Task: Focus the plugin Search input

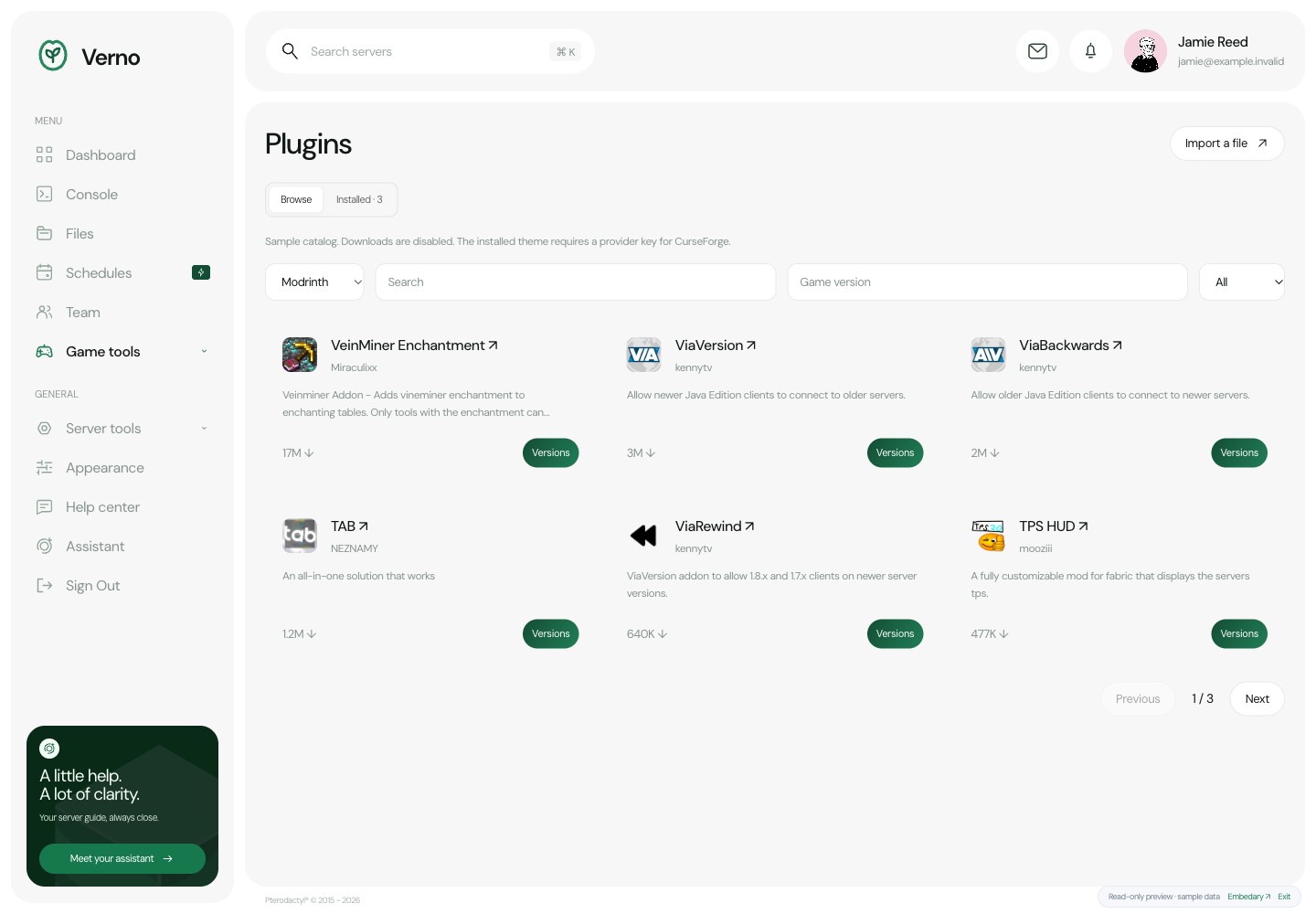Action: point(576,282)
